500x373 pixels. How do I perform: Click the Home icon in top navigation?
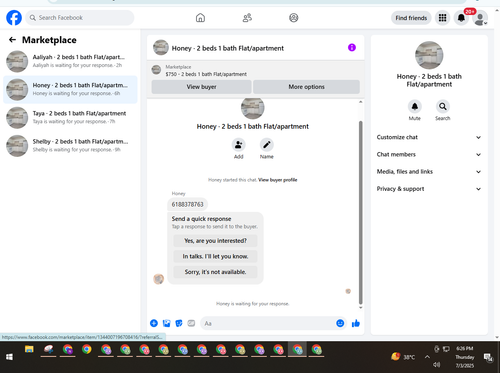pos(200,18)
